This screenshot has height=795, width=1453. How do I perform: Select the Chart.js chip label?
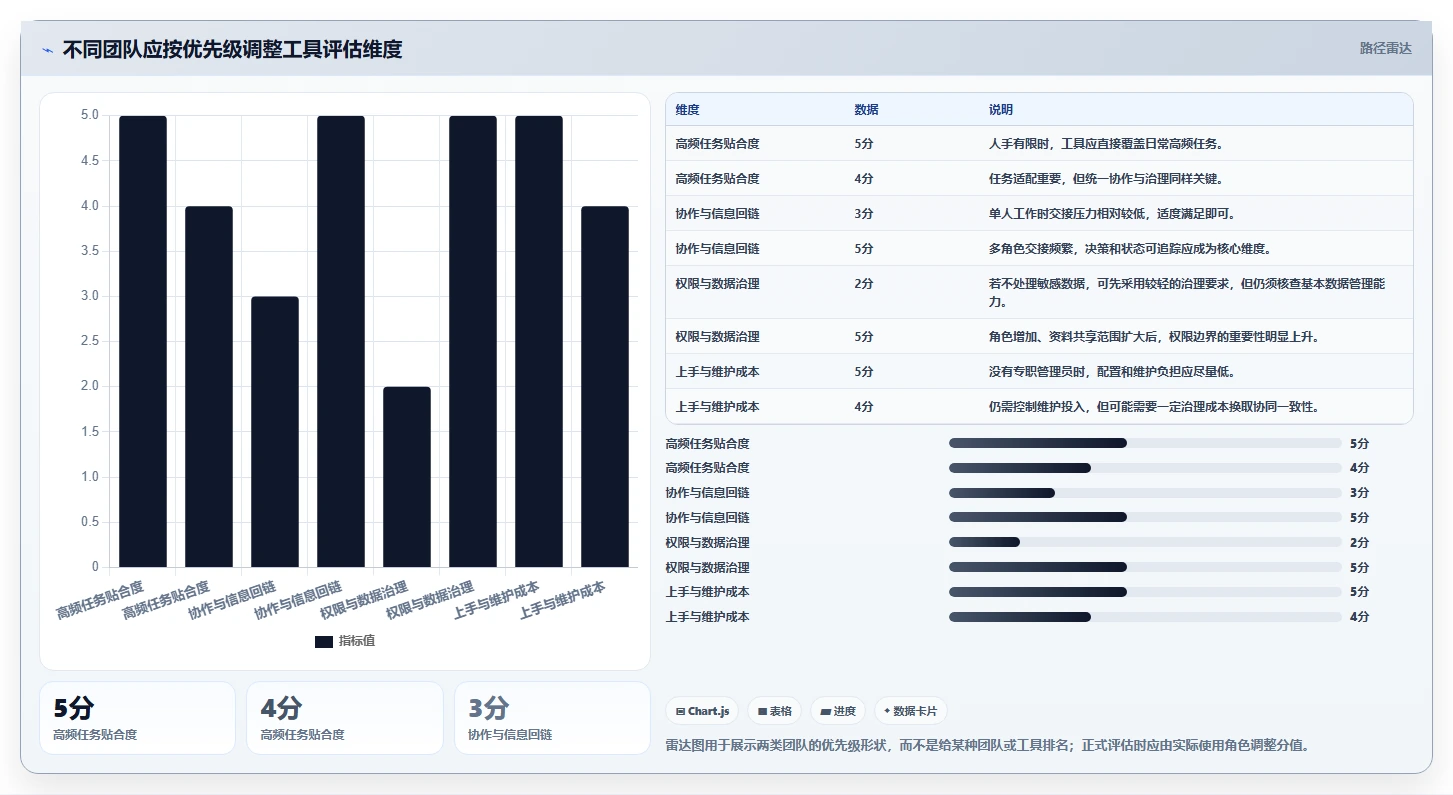(709, 711)
